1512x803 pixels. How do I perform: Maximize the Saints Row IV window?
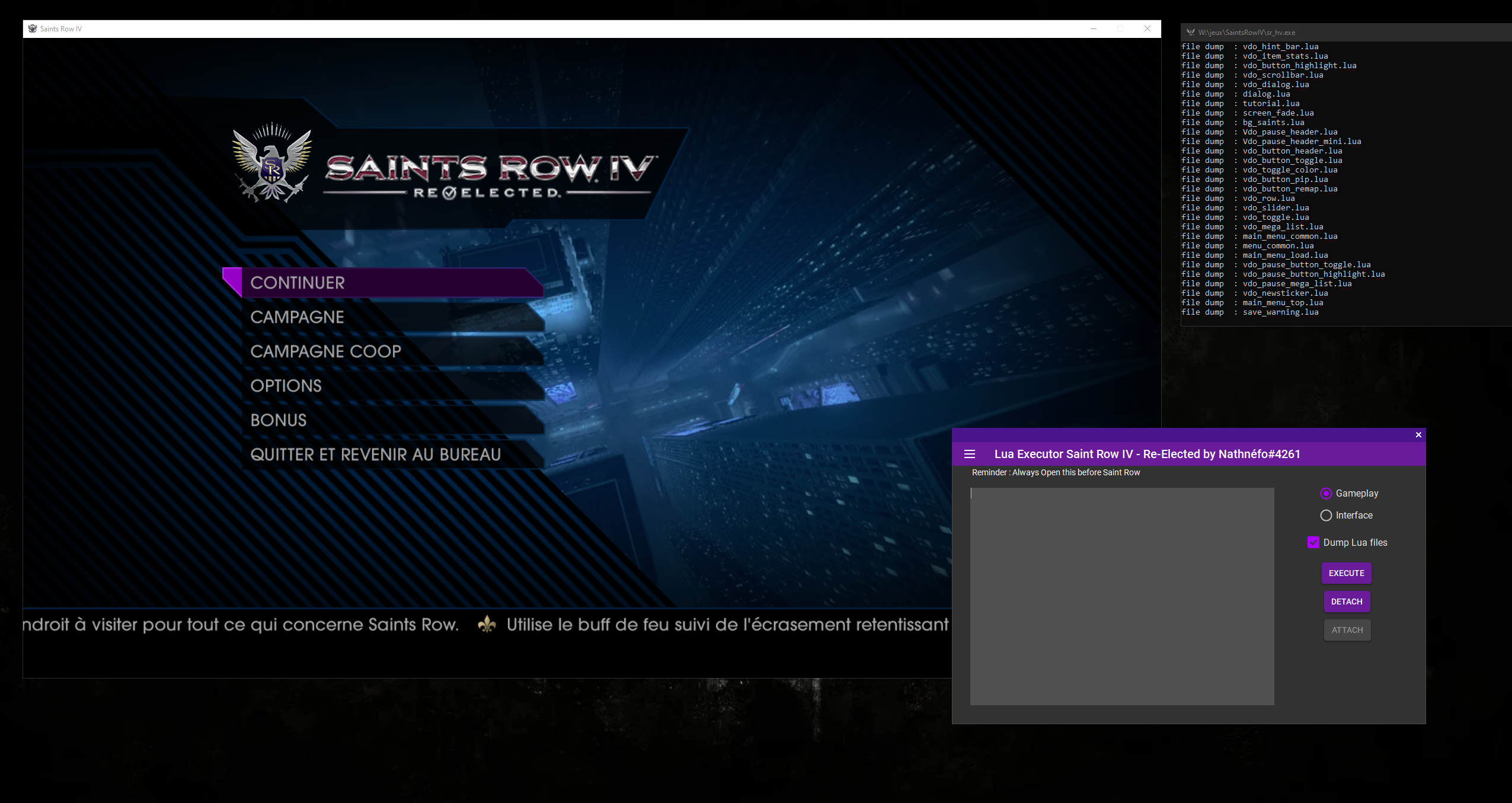(x=1120, y=28)
